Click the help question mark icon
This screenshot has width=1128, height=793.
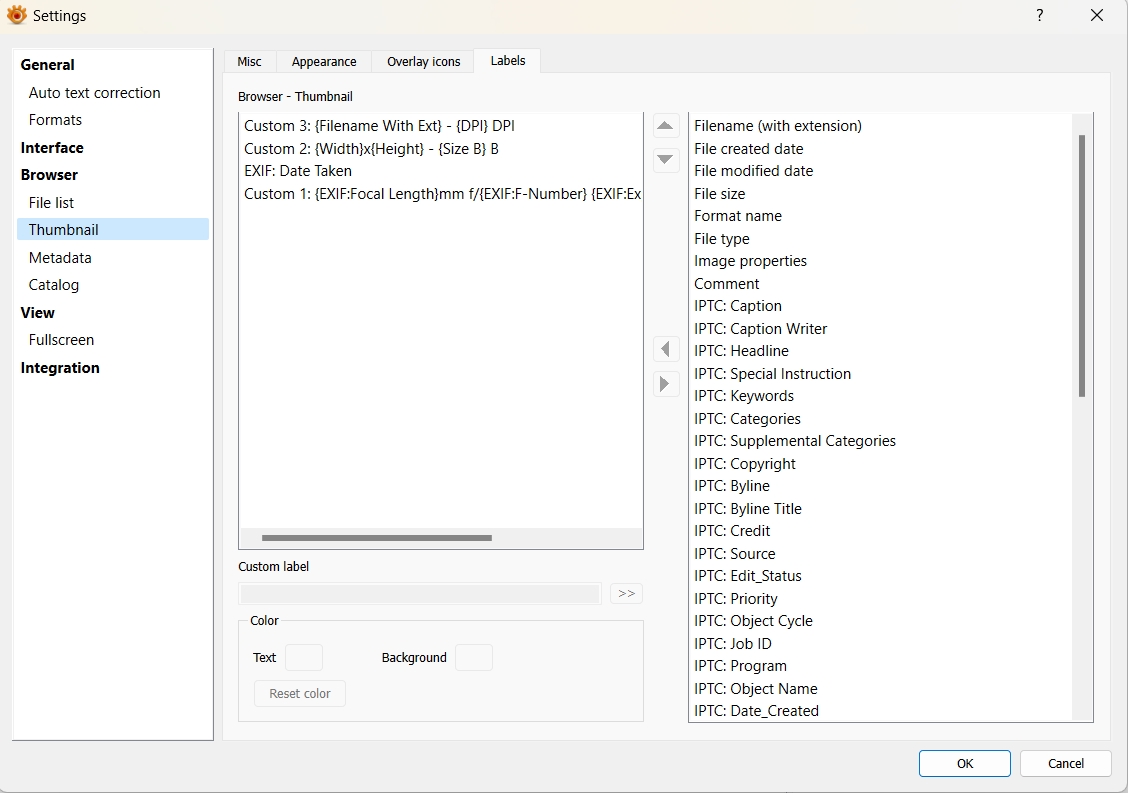[x=1040, y=16]
